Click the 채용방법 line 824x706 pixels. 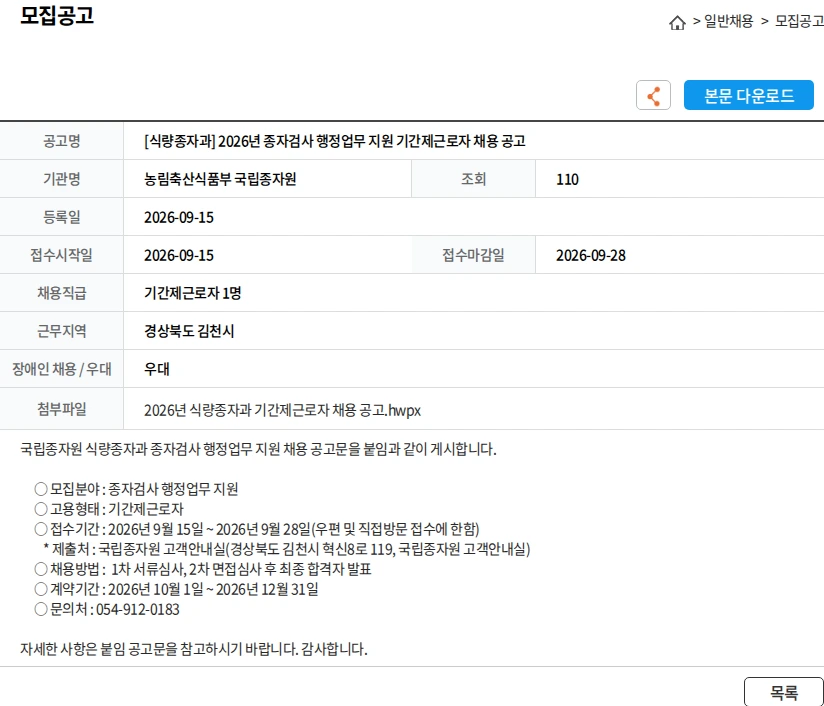203,569
